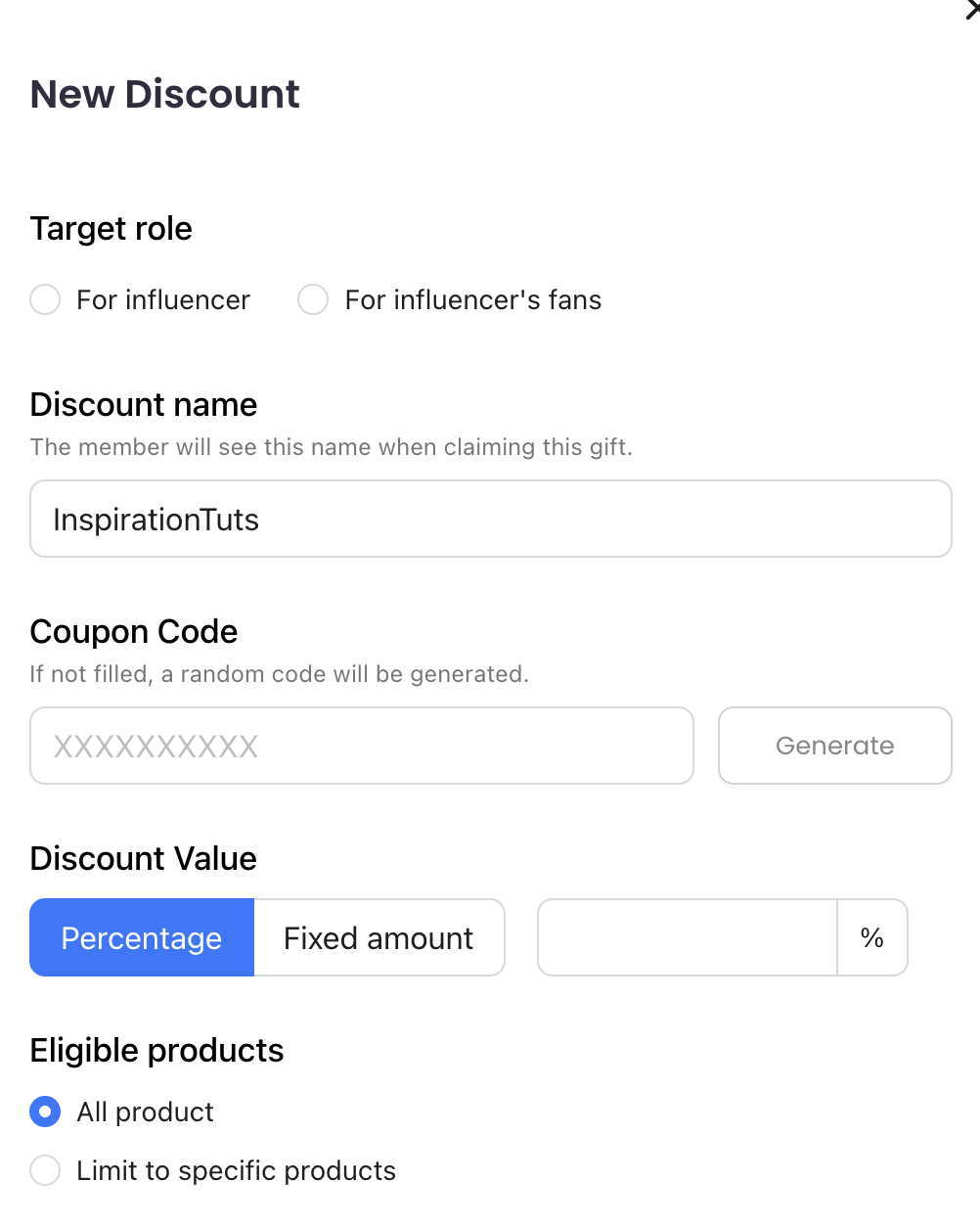Click the Discount Value section label
The image size is (980, 1225).
click(144, 858)
